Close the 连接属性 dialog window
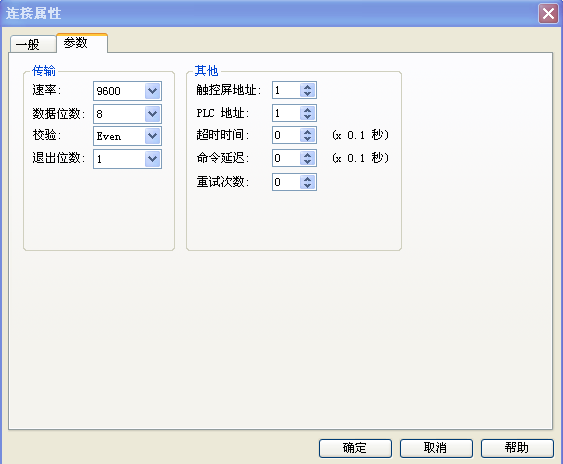The height and width of the screenshot is (464, 563). click(548, 14)
